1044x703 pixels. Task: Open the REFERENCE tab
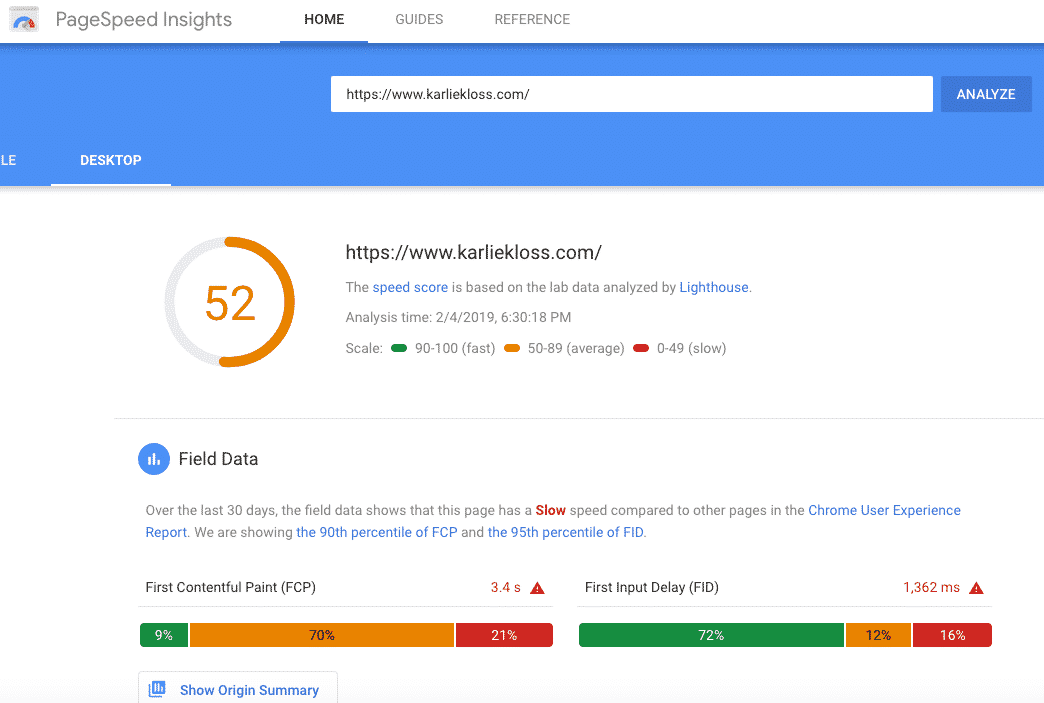pyautogui.click(x=532, y=20)
